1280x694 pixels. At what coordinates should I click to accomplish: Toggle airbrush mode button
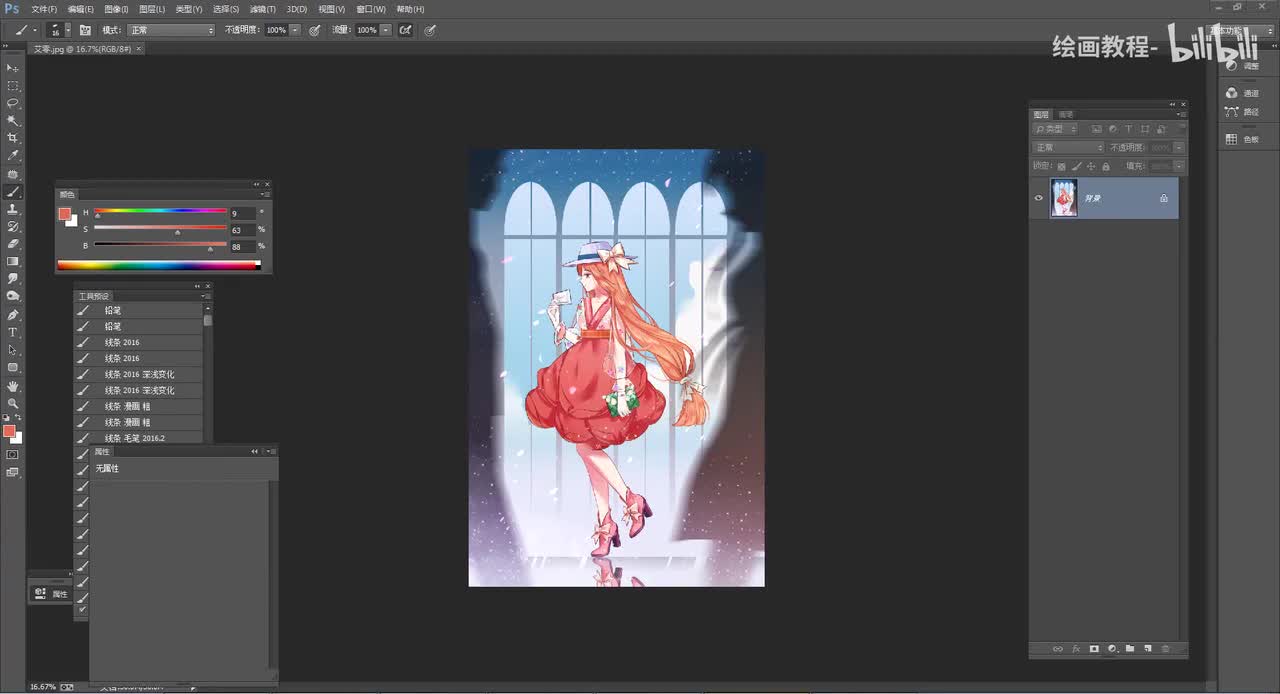pyautogui.click(x=405, y=30)
